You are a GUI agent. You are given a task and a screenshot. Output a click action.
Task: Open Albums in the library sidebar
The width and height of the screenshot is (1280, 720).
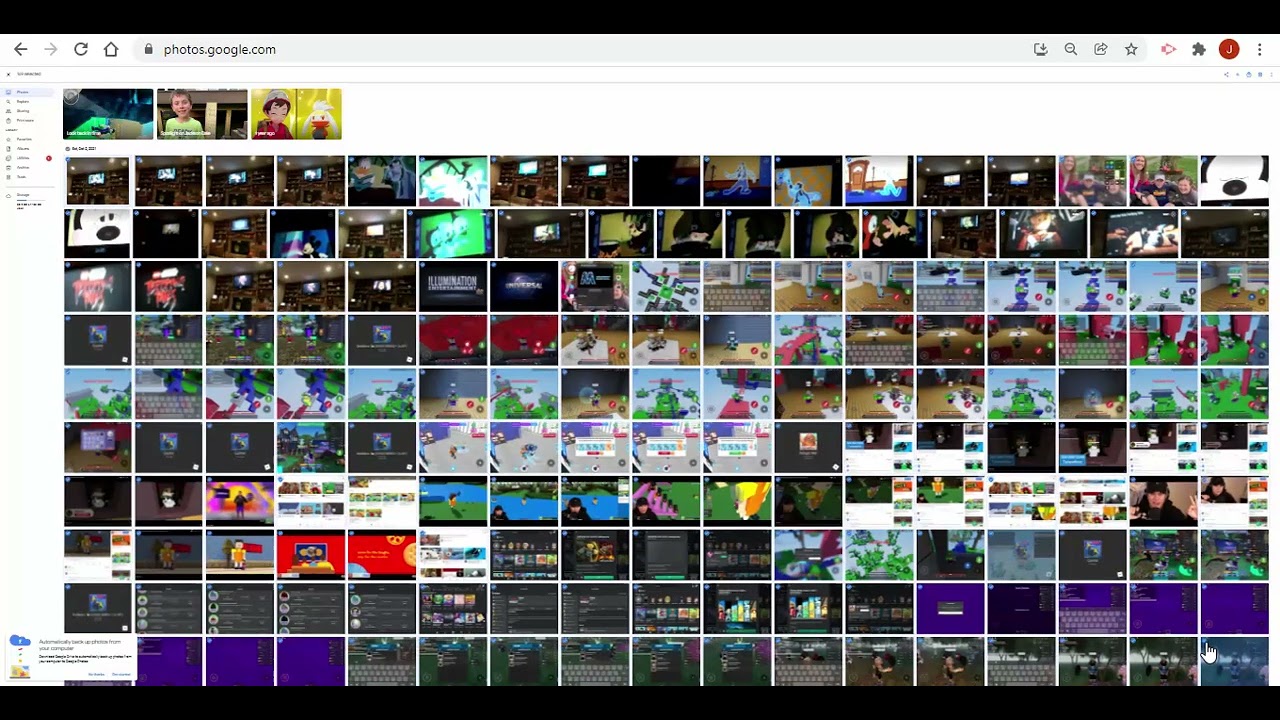(26, 148)
